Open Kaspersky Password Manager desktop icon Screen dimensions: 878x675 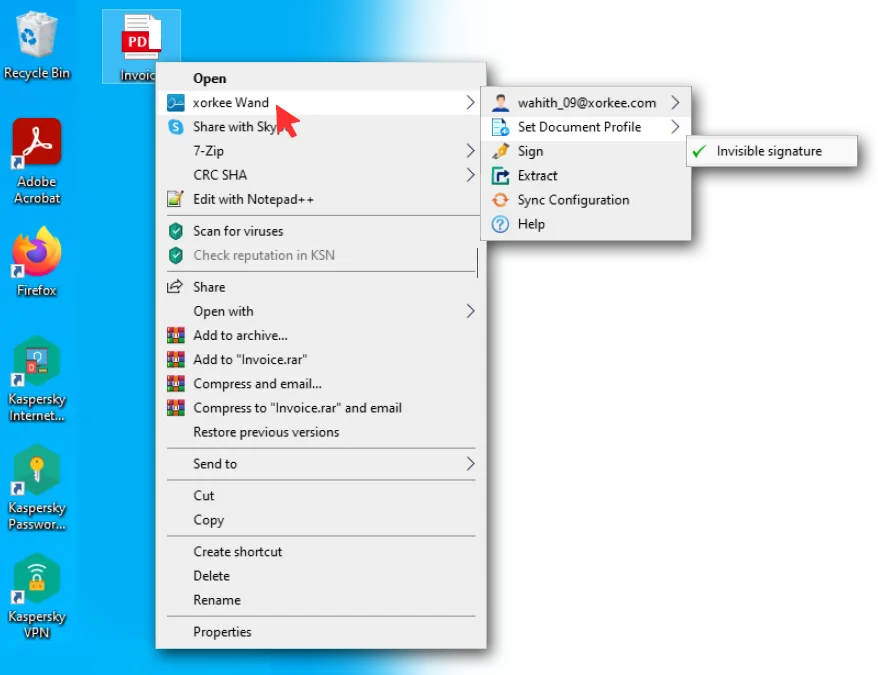coord(37,470)
